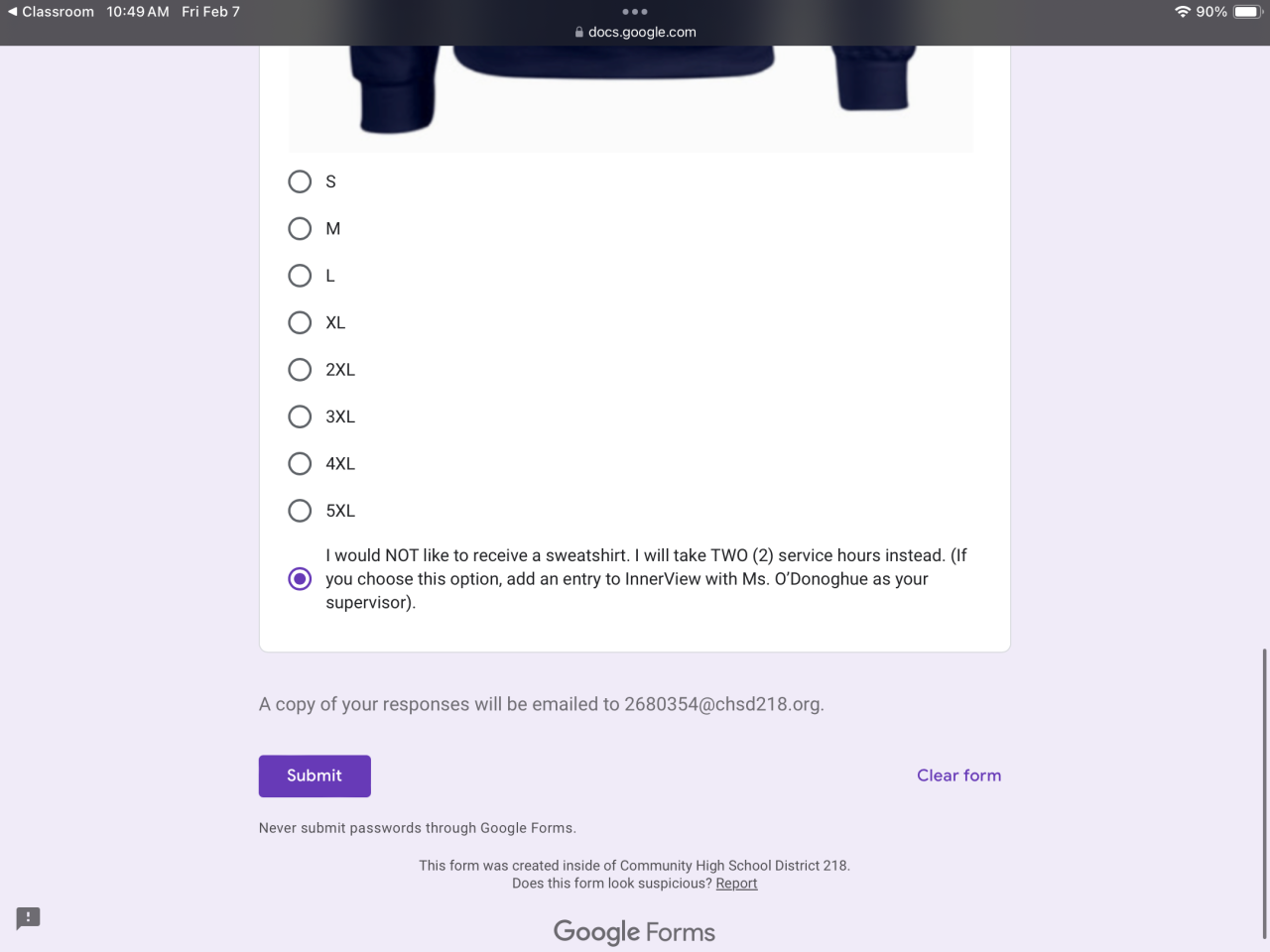Select the XL size option
1270x952 pixels.
(x=300, y=323)
